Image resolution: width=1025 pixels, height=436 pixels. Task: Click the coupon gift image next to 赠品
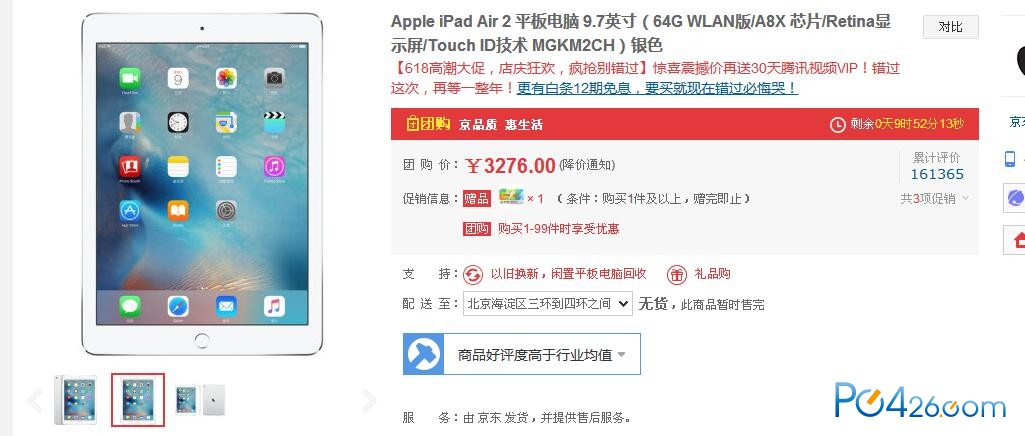(511, 197)
